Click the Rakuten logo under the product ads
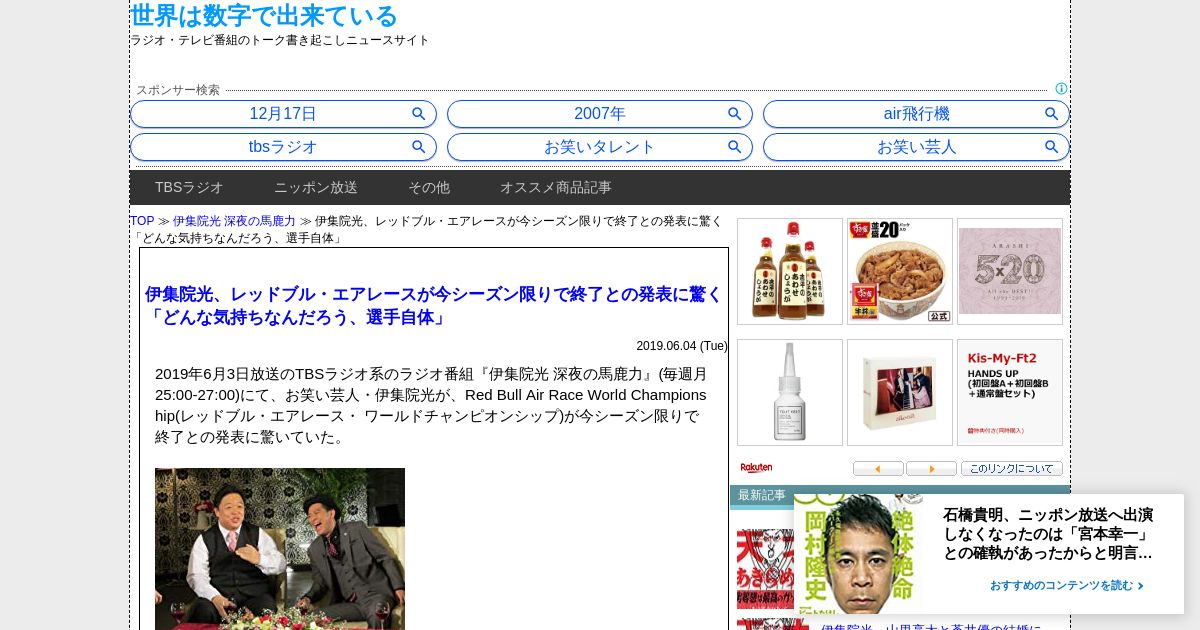The height and width of the screenshot is (630, 1200). pos(756,468)
